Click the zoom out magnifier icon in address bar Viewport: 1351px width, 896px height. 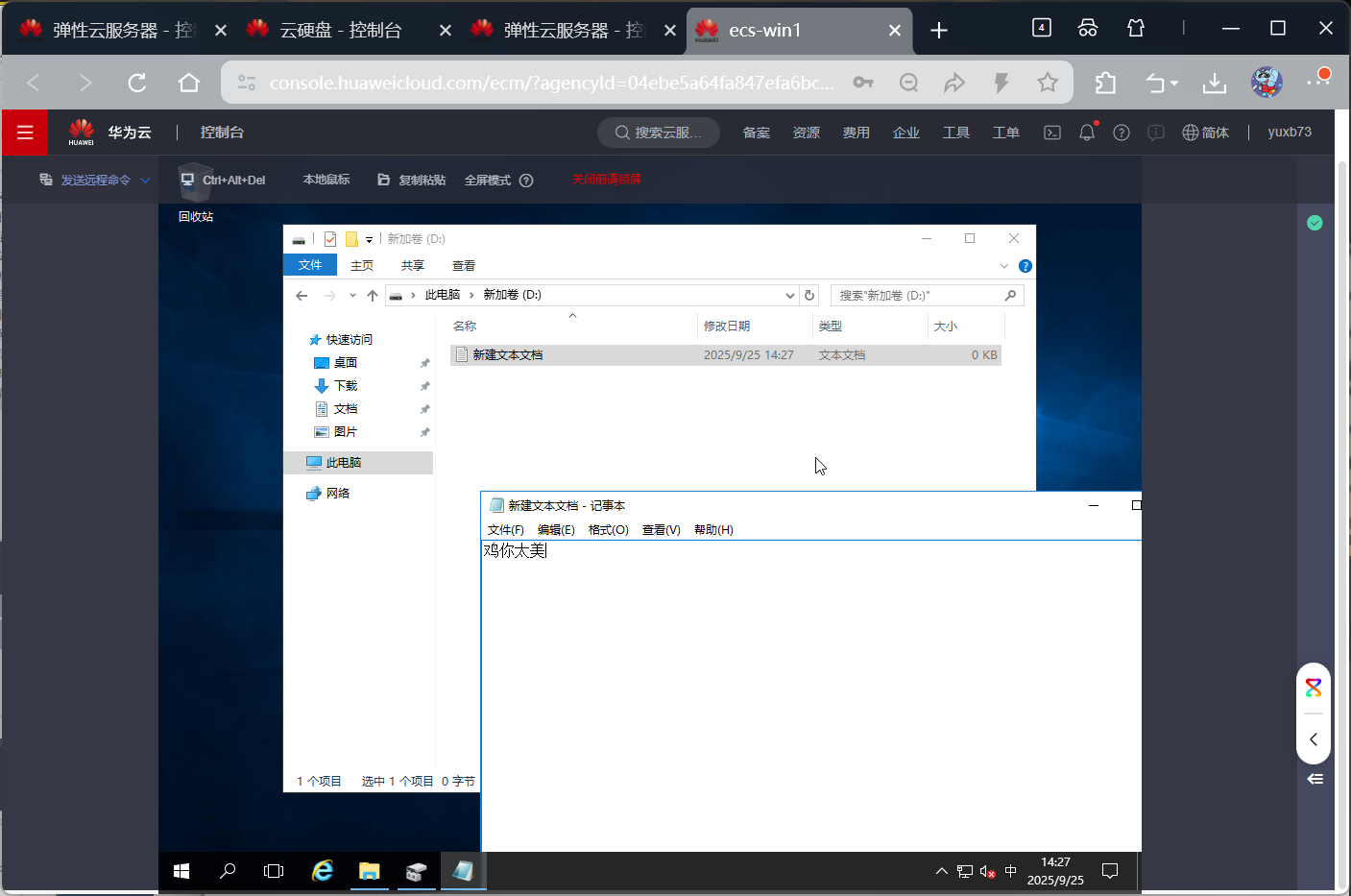click(908, 83)
